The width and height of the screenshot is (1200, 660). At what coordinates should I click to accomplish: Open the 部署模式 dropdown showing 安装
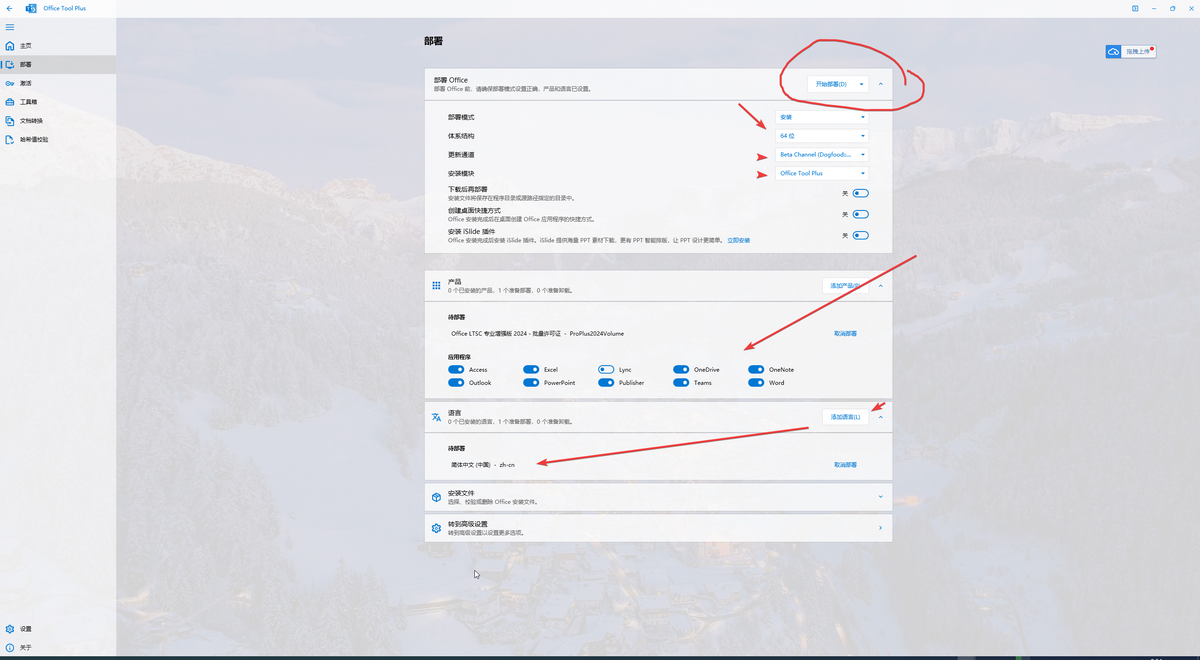[x=822, y=117]
